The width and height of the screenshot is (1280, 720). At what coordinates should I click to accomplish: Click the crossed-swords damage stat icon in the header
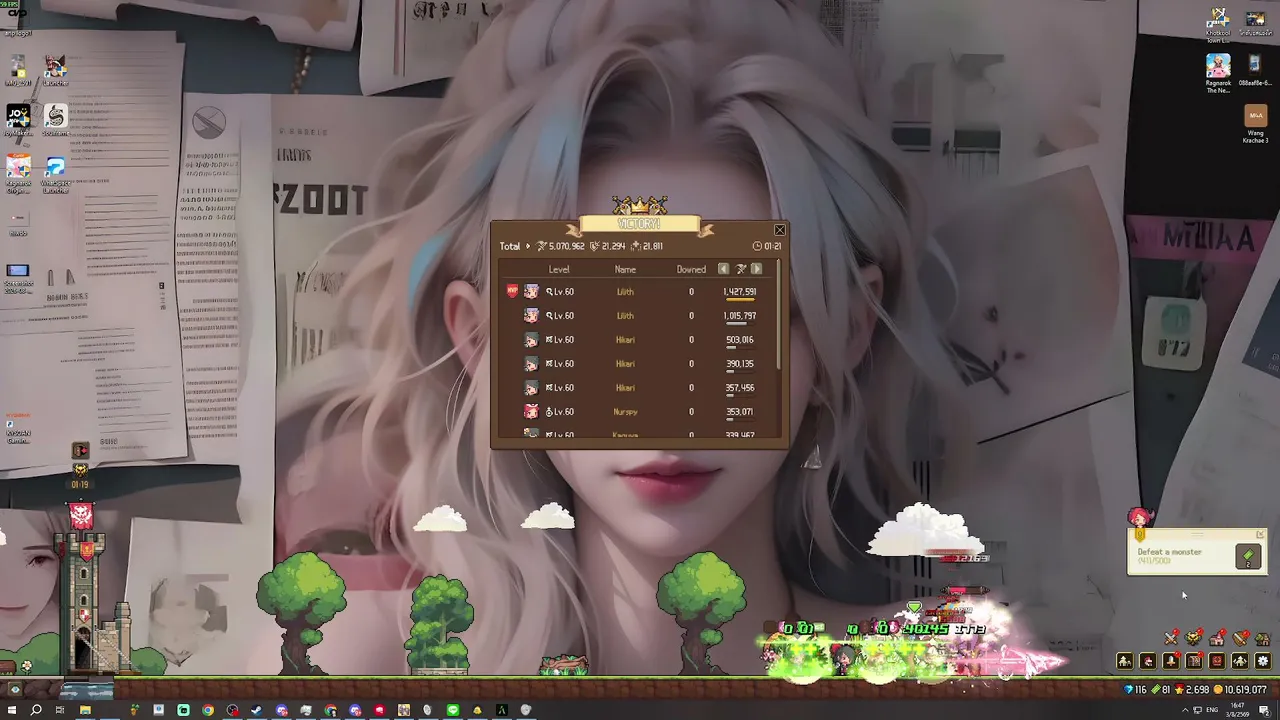pyautogui.click(x=741, y=269)
